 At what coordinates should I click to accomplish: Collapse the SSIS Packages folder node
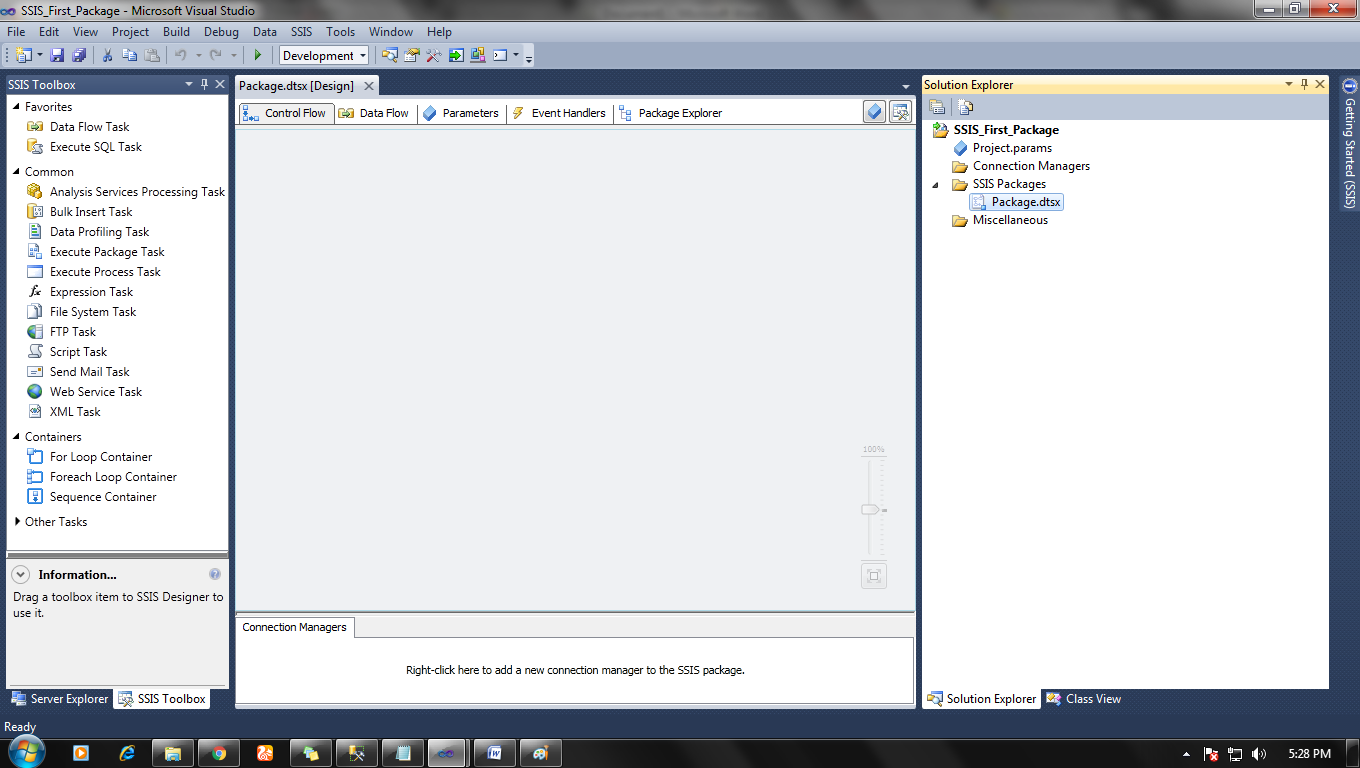pyautogui.click(x=937, y=184)
